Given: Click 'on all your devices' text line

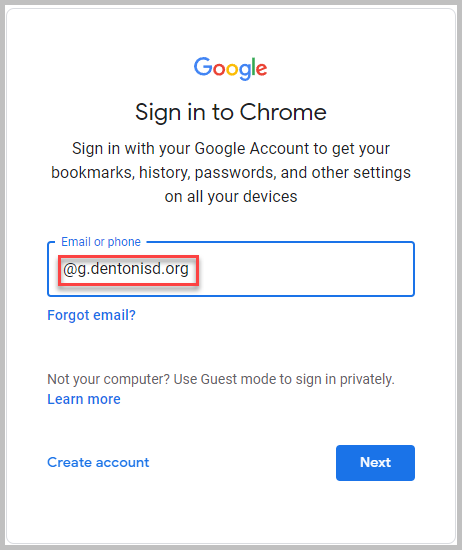Looking at the screenshot, I should 231,197.
